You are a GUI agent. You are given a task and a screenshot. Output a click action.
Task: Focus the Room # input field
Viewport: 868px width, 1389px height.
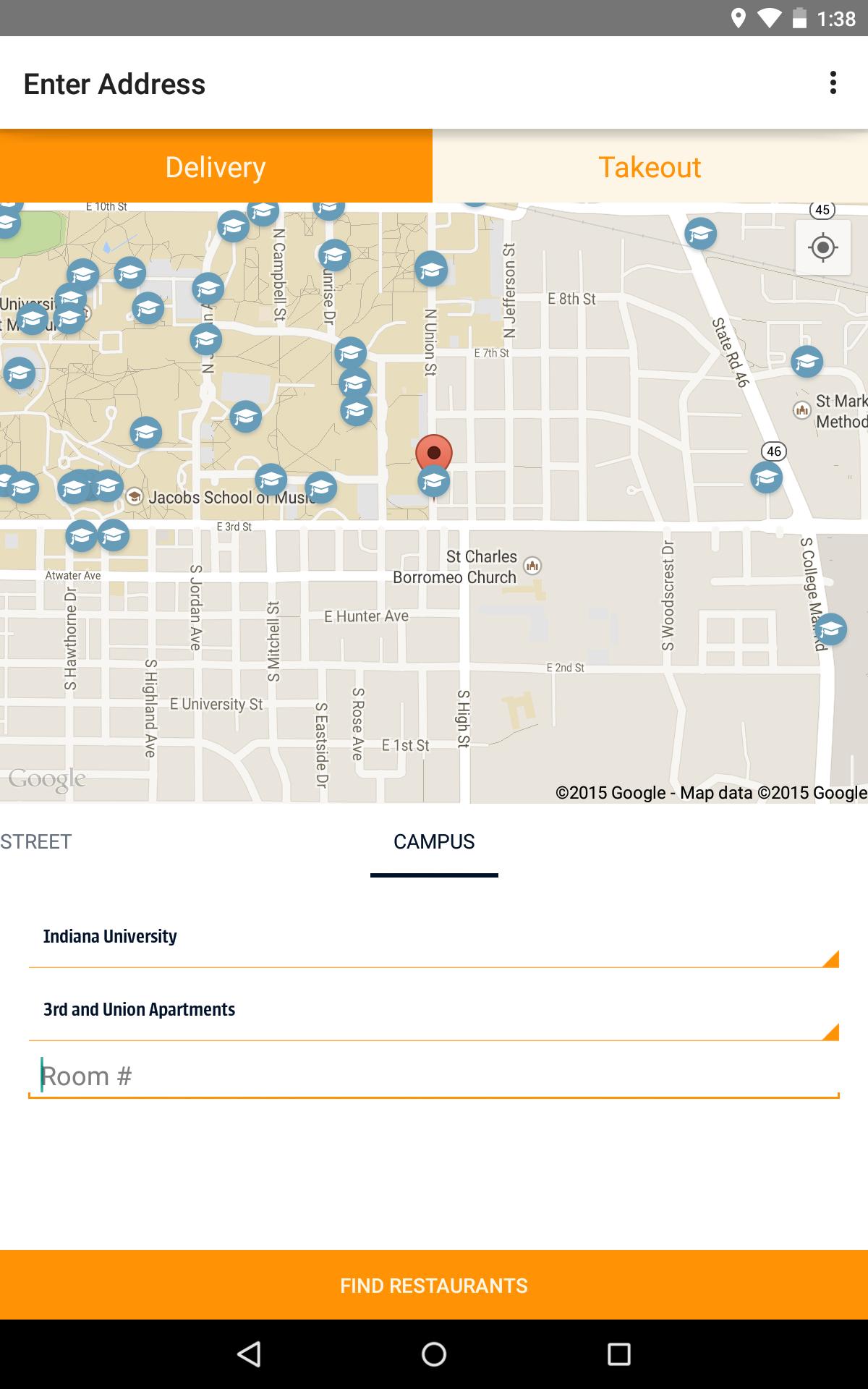click(x=434, y=1076)
